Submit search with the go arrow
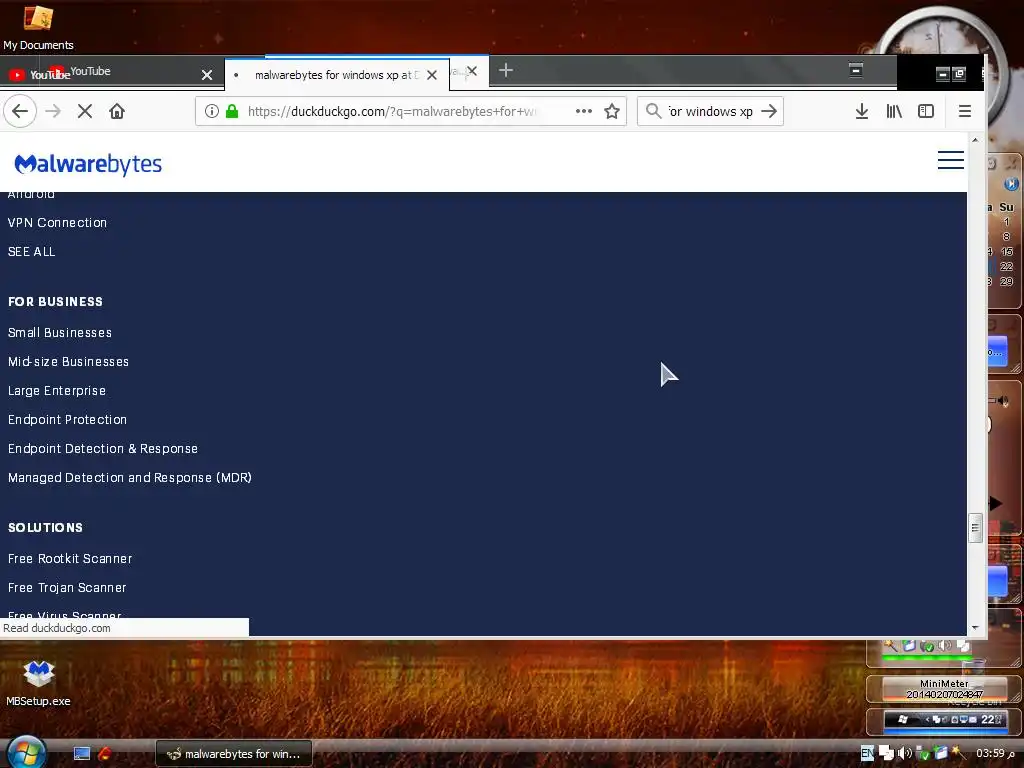Image resolution: width=1024 pixels, height=768 pixels. pyautogui.click(x=769, y=111)
